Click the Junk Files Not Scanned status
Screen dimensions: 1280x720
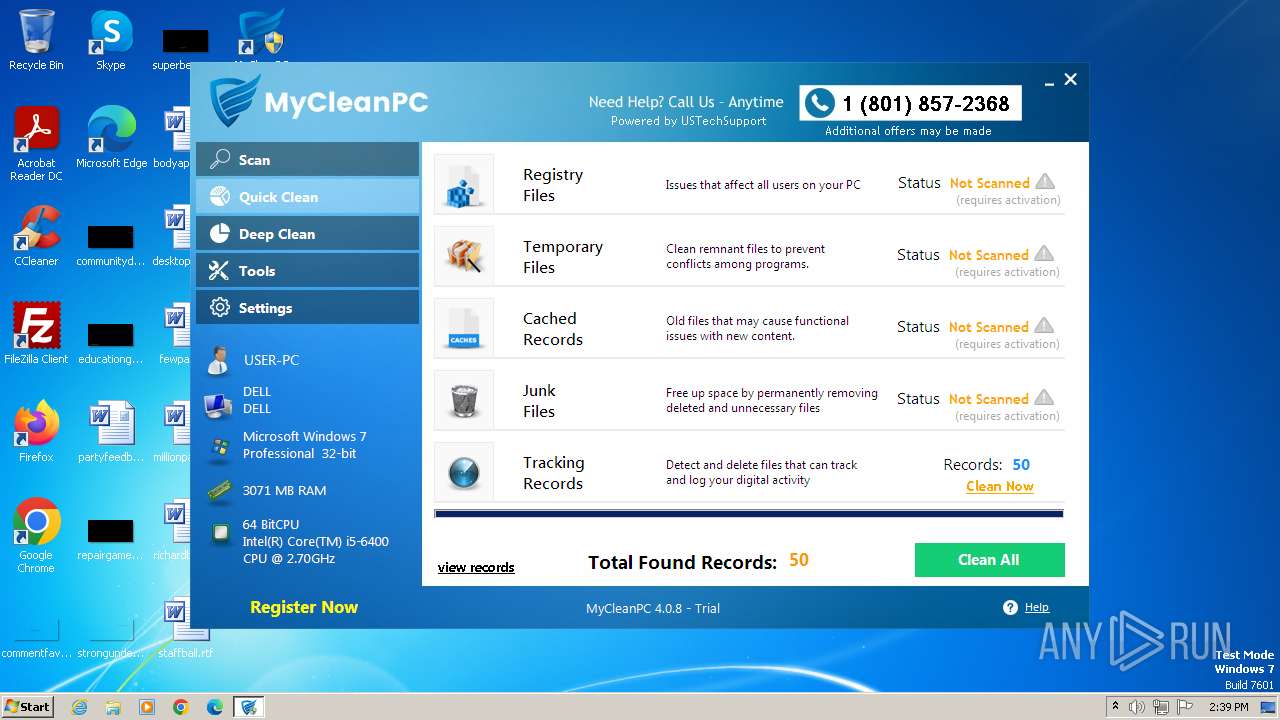click(x=988, y=399)
